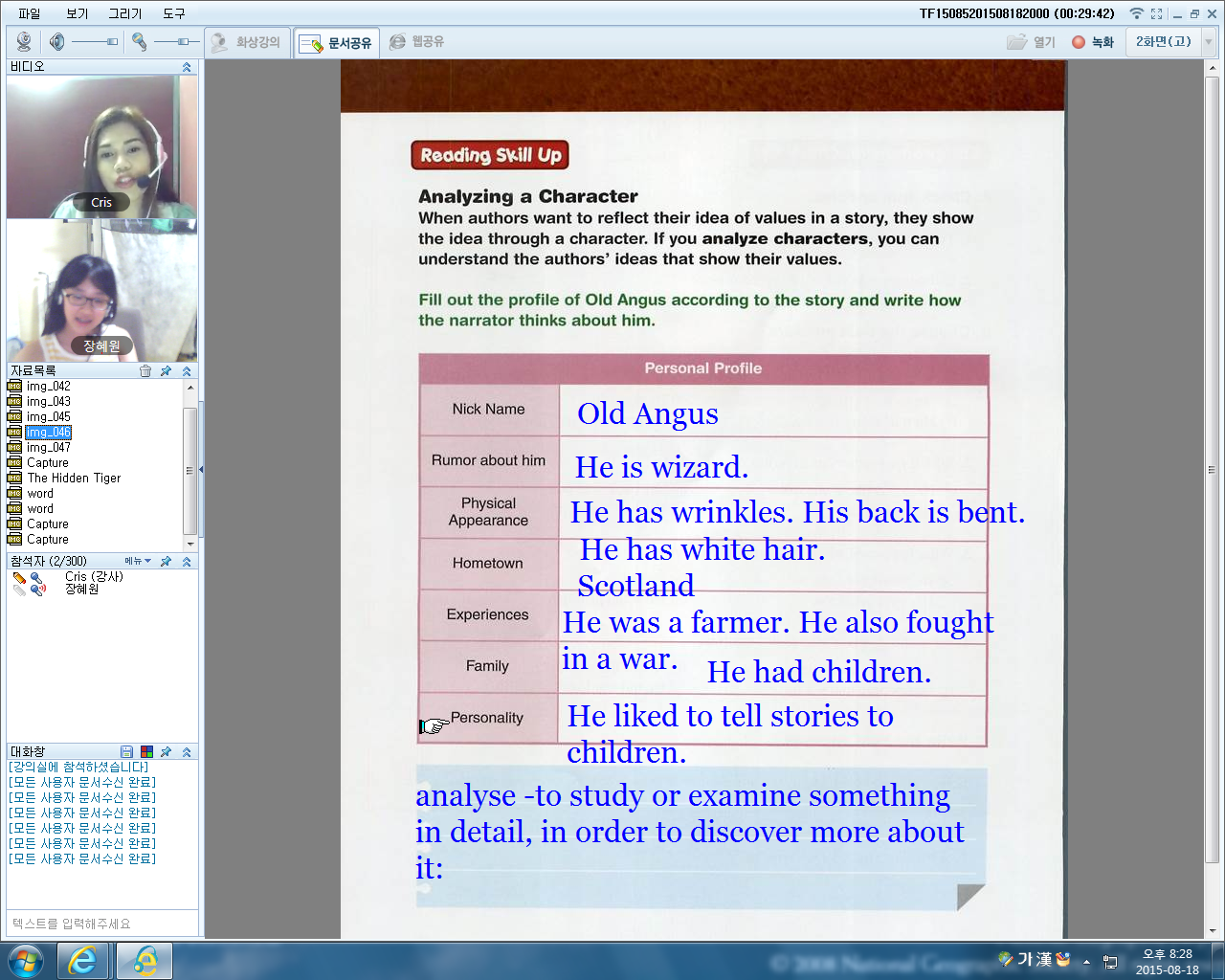This screenshot has height=980, width=1225.
Task: Switch to the 웹공유 tab
Action: point(417,42)
